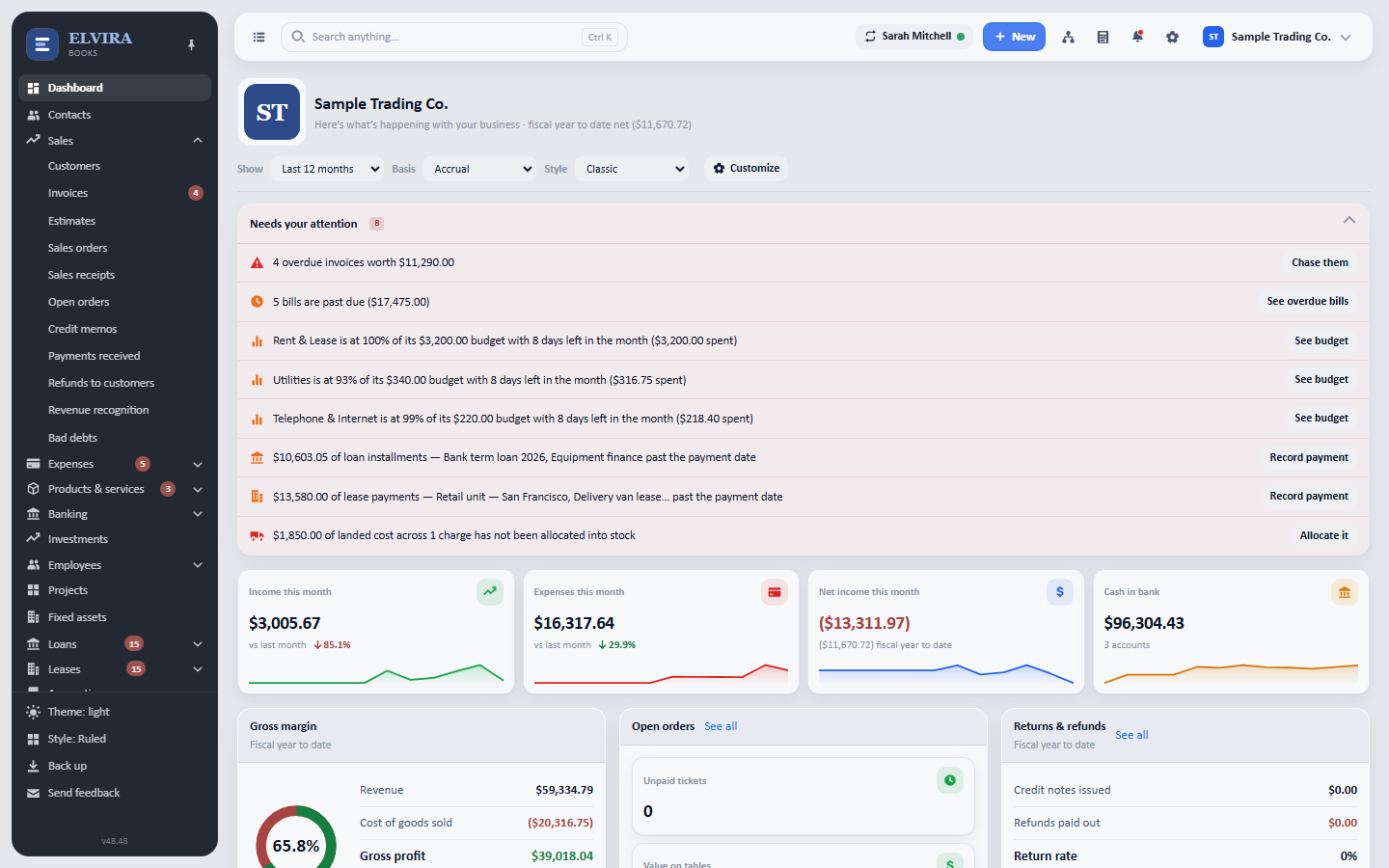Open Sample Trading Co. company switcher
This screenshot has width=1389, height=868.
pyautogui.click(x=1277, y=37)
